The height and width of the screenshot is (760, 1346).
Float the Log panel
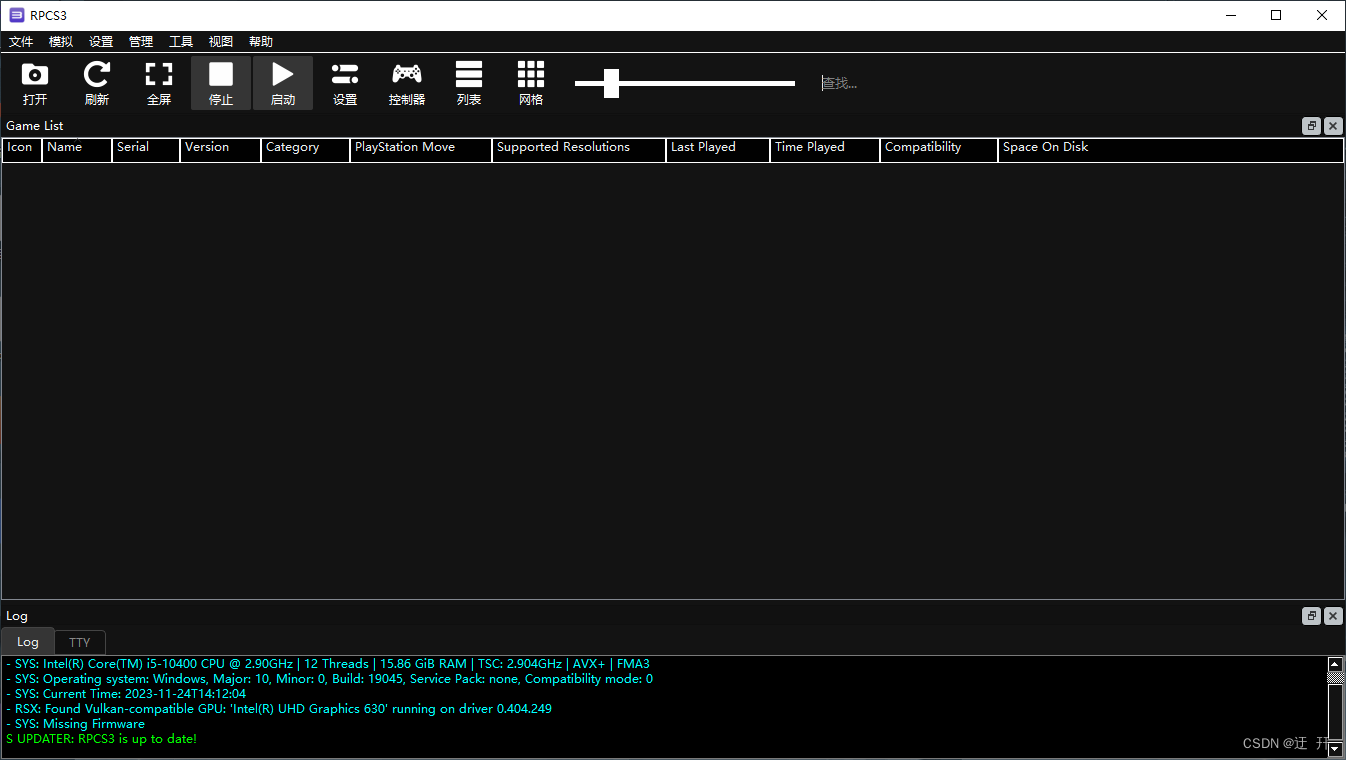pos(1312,616)
